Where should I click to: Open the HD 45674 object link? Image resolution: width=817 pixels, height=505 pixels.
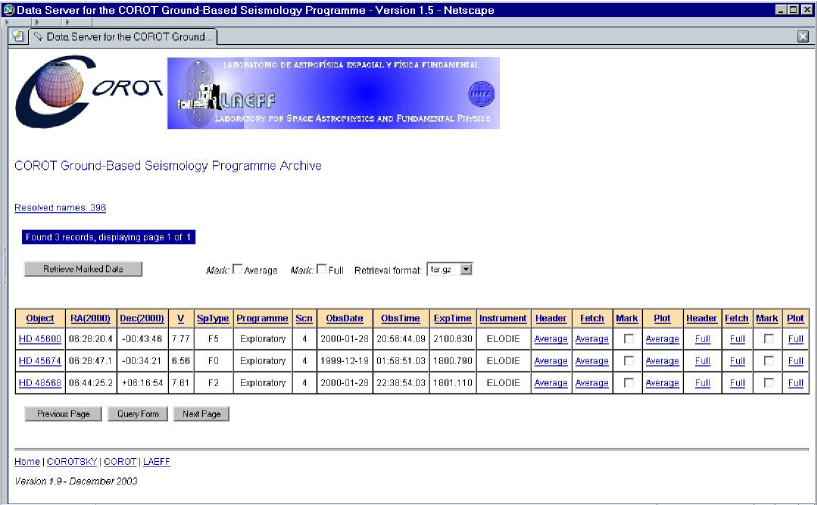click(40, 361)
